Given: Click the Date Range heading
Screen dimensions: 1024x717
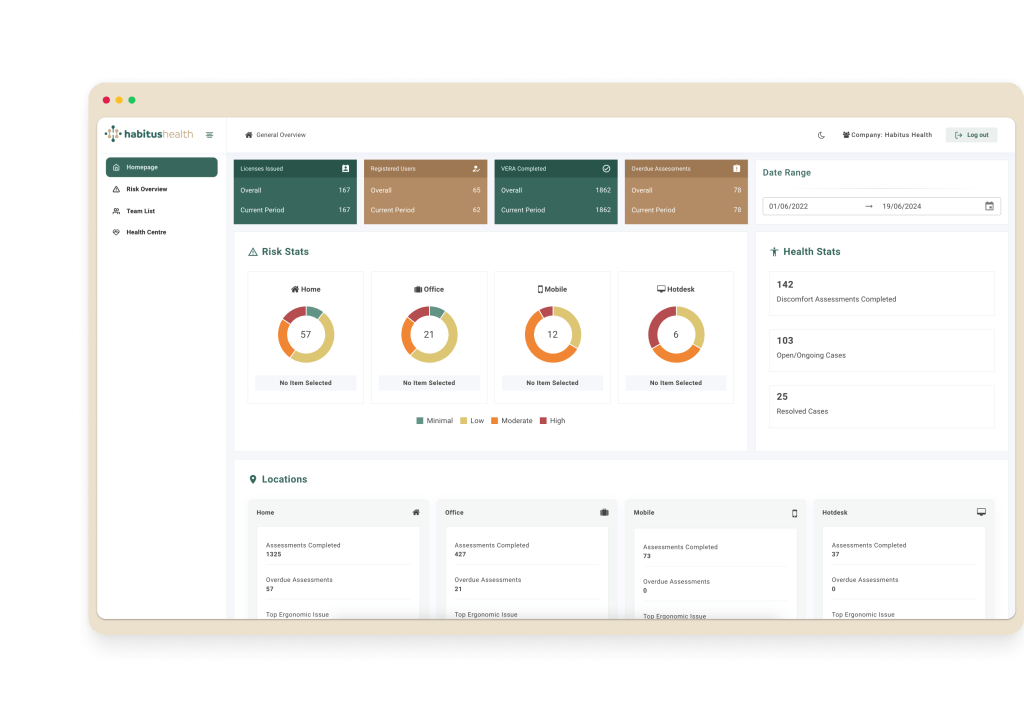Looking at the screenshot, I should click(x=787, y=172).
